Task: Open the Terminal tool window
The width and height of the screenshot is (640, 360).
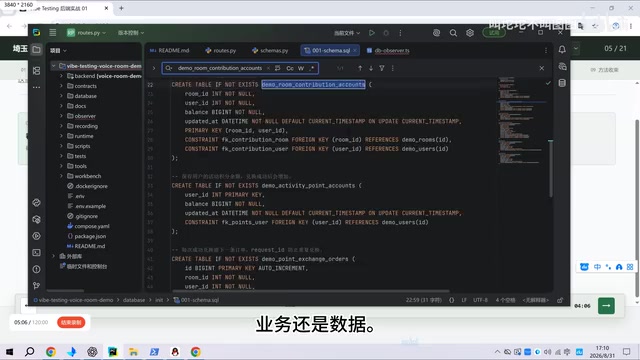Action: [36, 253]
